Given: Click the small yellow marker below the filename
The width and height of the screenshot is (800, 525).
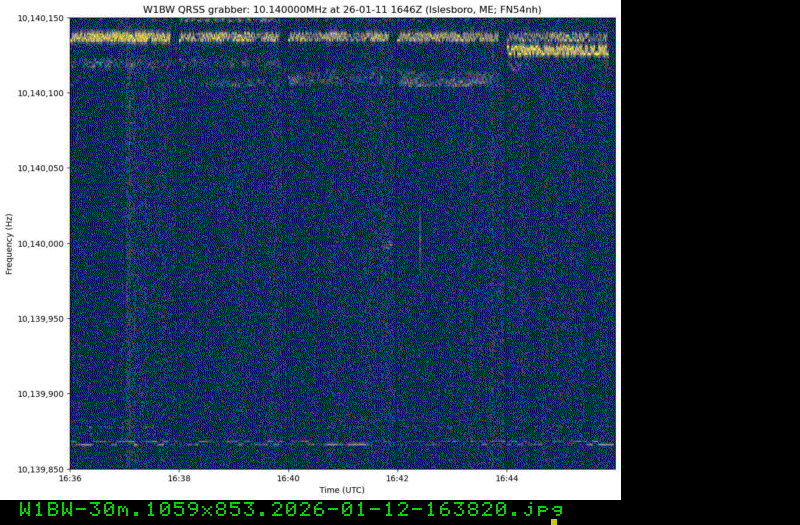Looking at the screenshot, I should coord(554,522).
